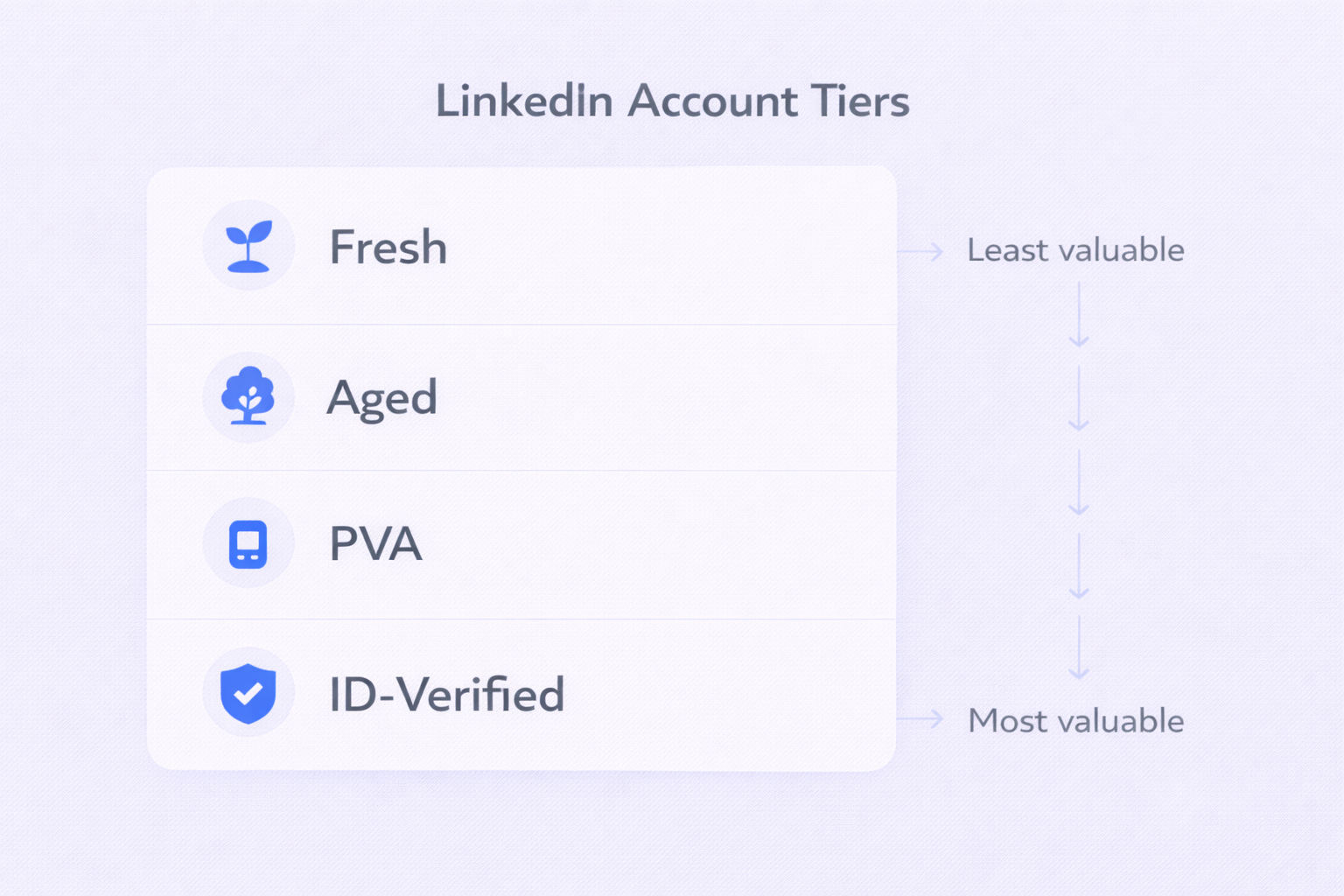The width and height of the screenshot is (1344, 896).
Task: Click the Least valuable text
Action: (x=1075, y=250)
